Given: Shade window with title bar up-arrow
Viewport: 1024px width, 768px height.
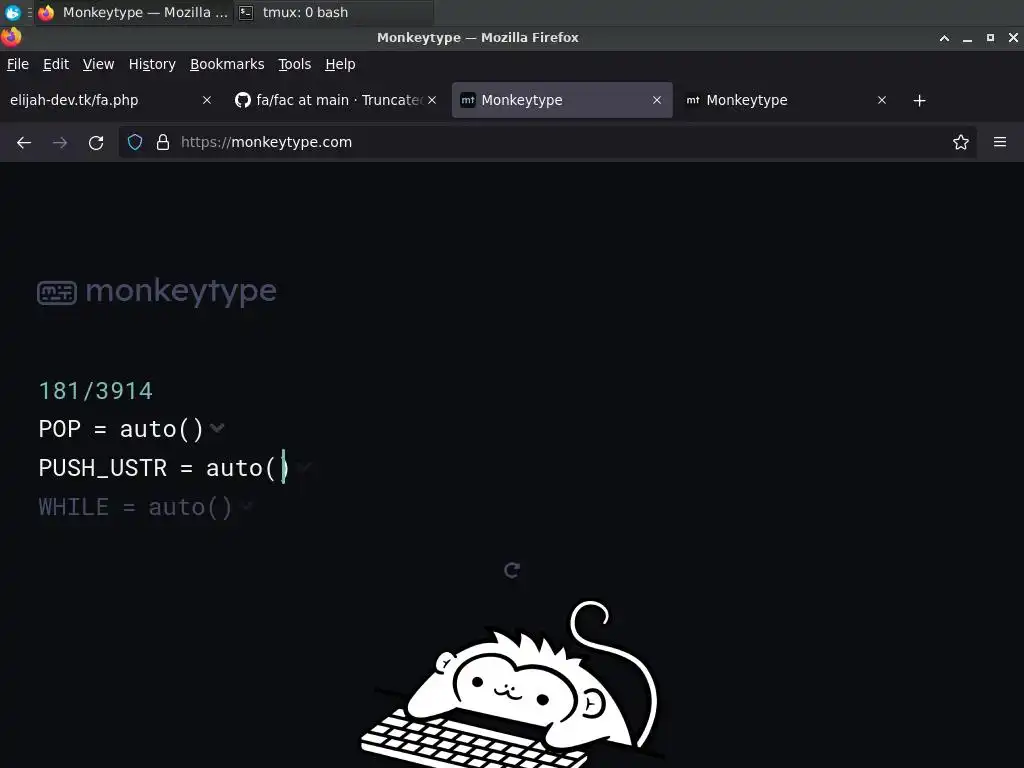Looking at the screenshot, I should (944, 38).
